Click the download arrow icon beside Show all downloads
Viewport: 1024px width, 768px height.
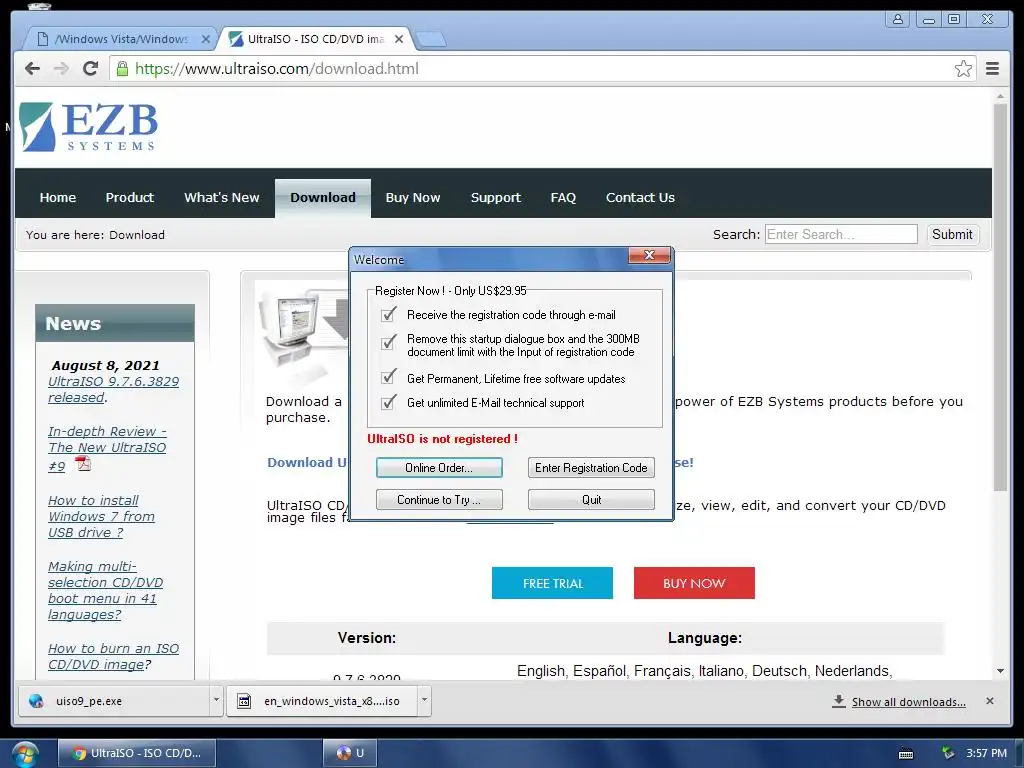[x=839, y=701]
